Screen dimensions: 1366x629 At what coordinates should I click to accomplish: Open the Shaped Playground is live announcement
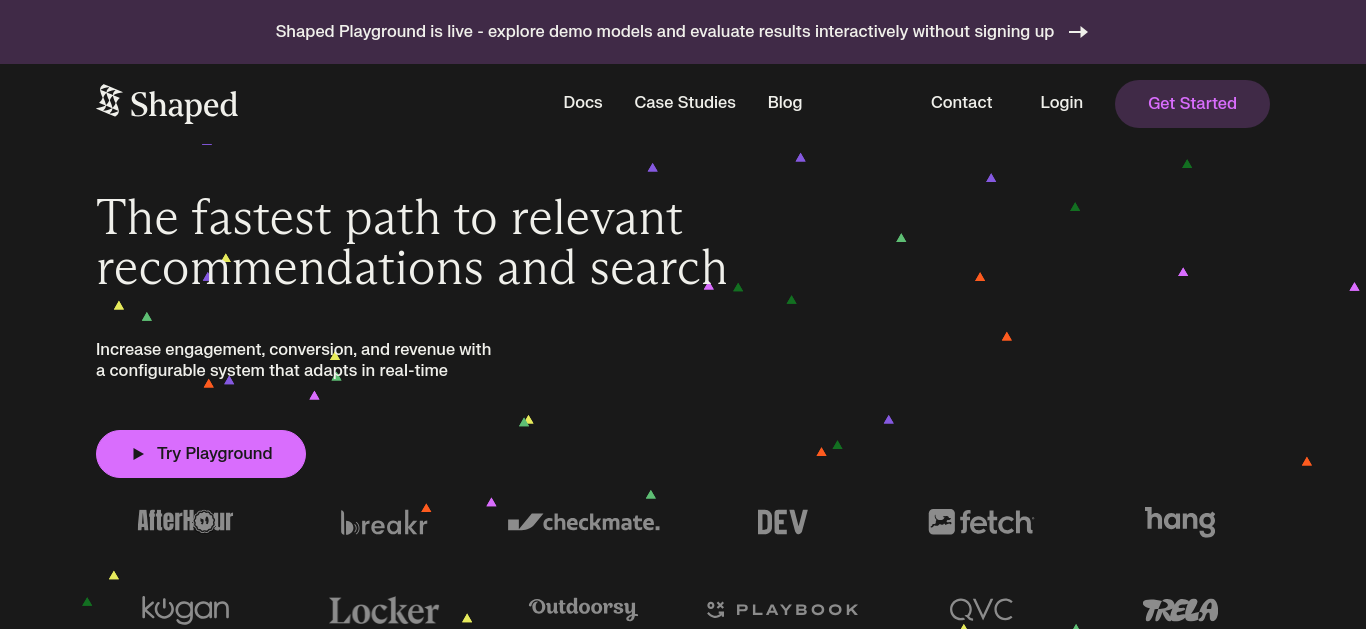pos(665,32)
